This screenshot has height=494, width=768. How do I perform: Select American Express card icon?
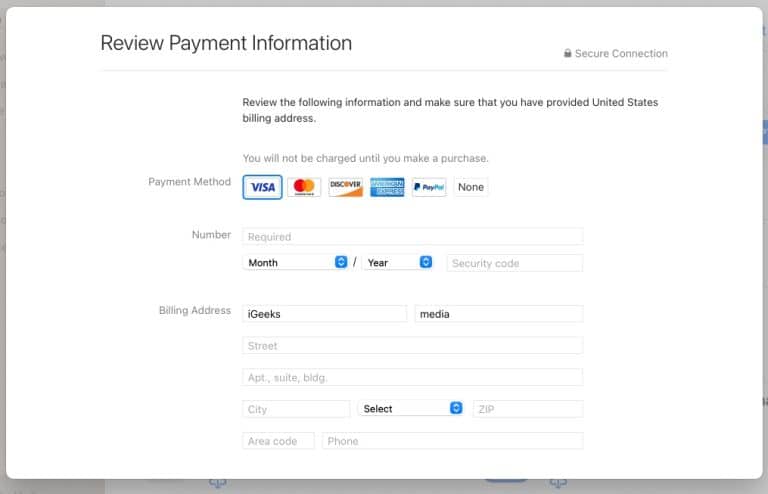(387, 187)
